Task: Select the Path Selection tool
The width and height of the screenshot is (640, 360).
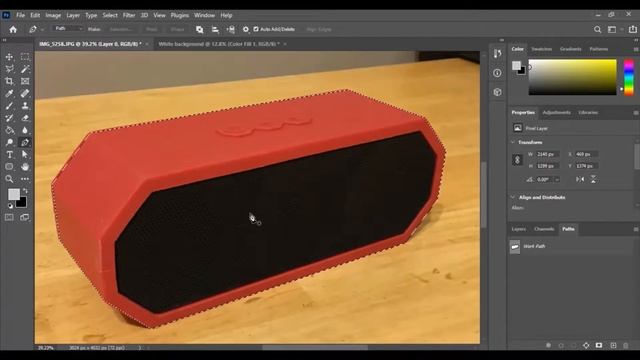Action: click(x=25, y=155)
